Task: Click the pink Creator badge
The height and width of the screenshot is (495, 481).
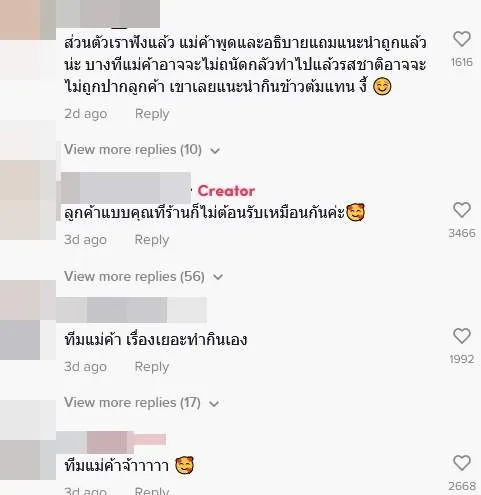Action: [x=226, y=191]
